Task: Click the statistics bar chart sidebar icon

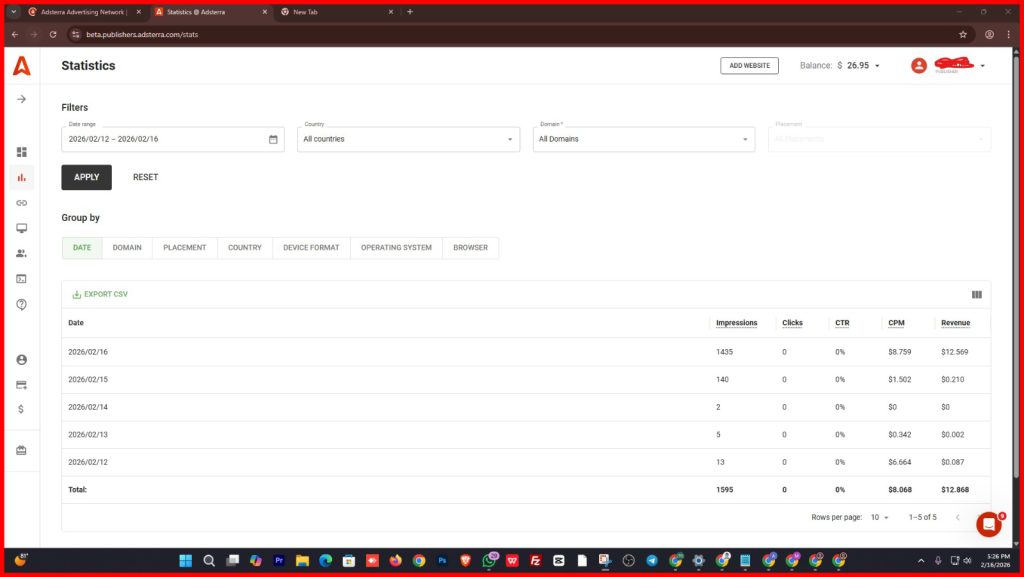Action: coord(21,177)
